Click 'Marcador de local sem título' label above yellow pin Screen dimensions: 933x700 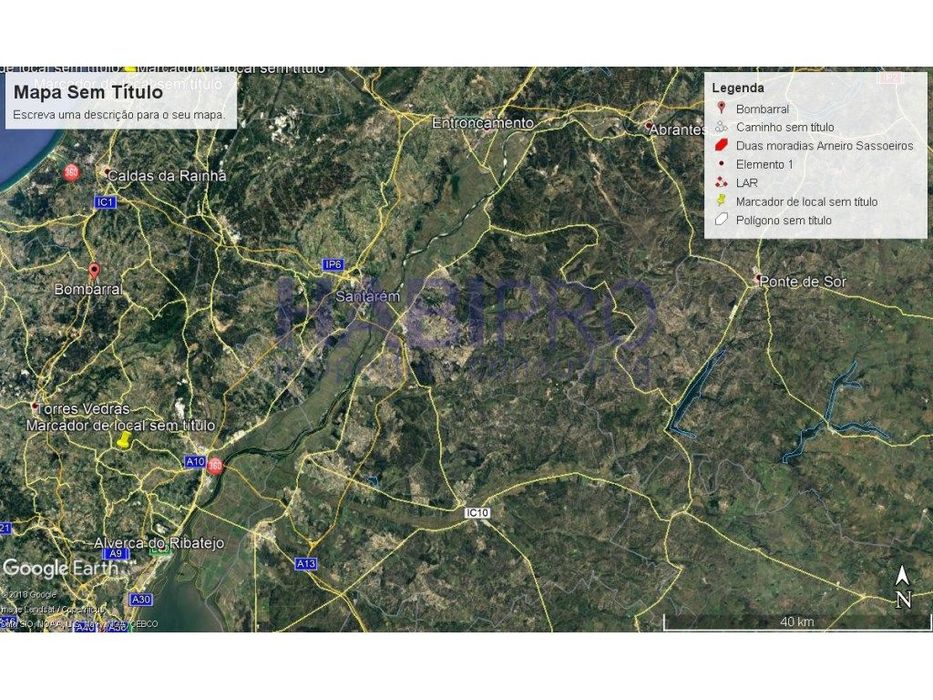pyautogui.click(x=120, y=426)
